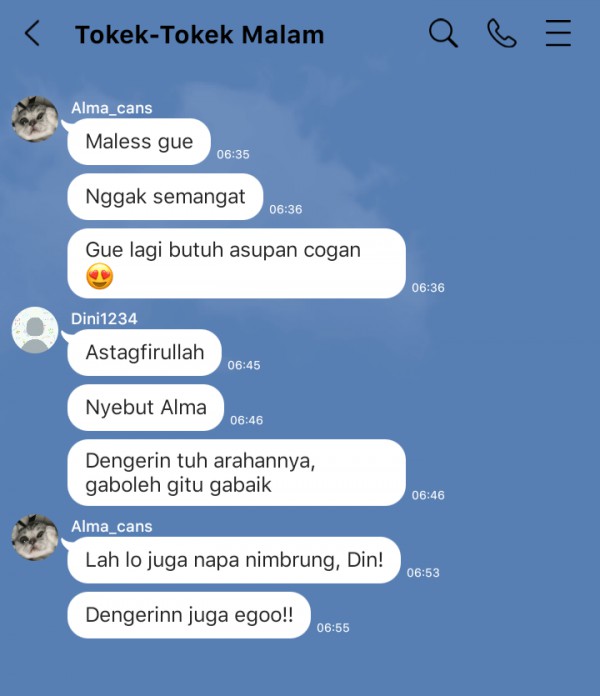Tap the heart-eyes emoji in message
The width and height of the screenshot is (600, 696).
pos(99,276)
